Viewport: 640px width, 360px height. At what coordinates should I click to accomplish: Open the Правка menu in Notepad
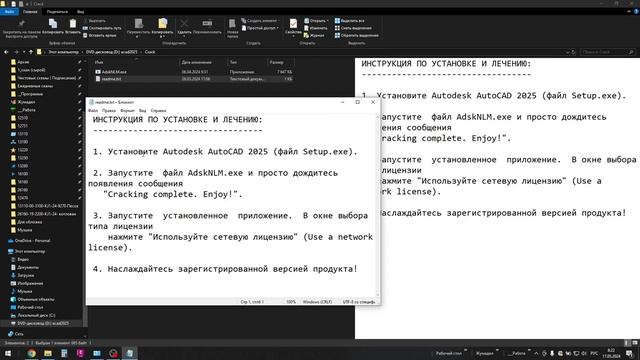point(109,111)
